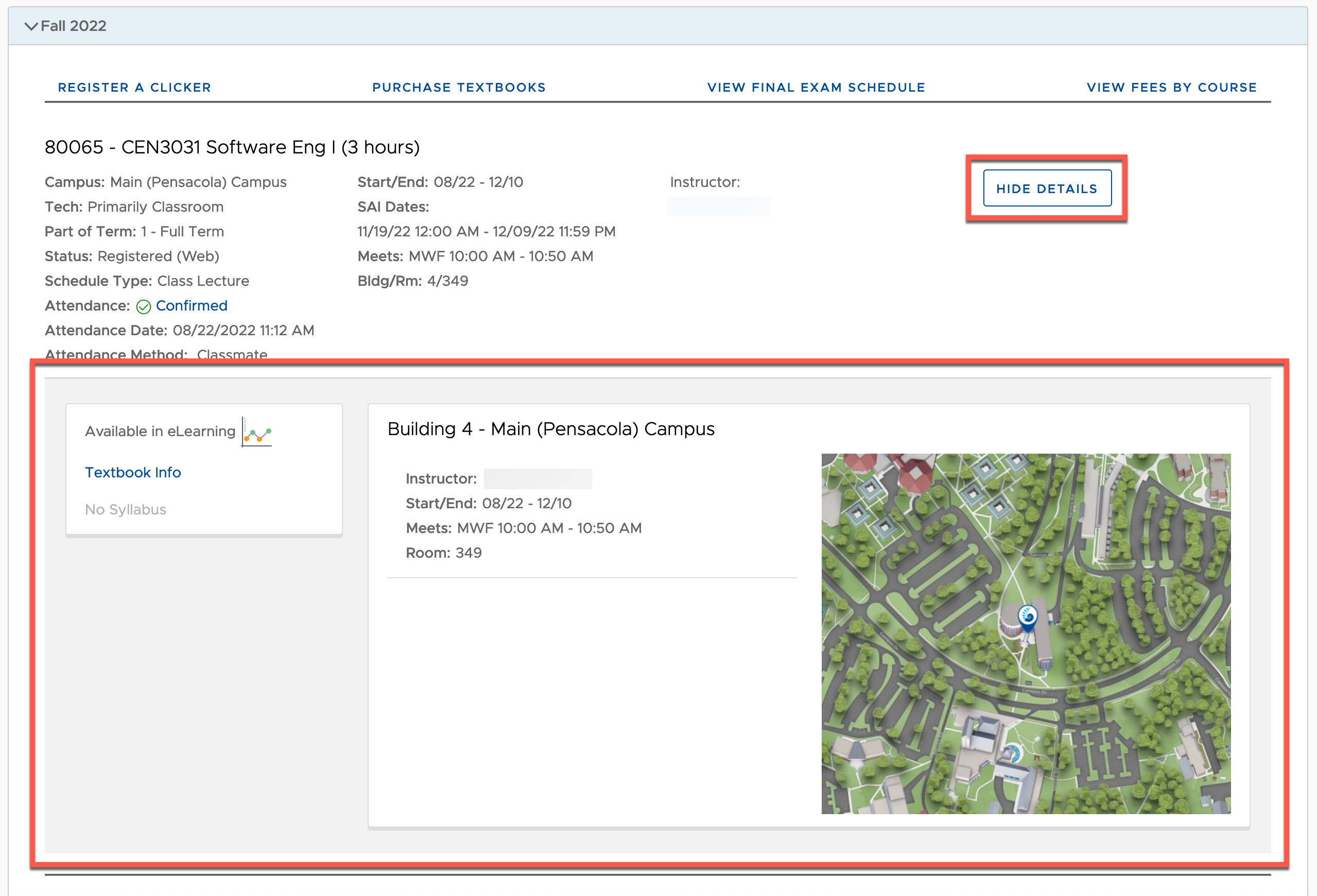Screen dimensions: 1317x896
Task: Click the SAI Dates range 11/19/22 - 12/09/22
Action: coord(486,231)
